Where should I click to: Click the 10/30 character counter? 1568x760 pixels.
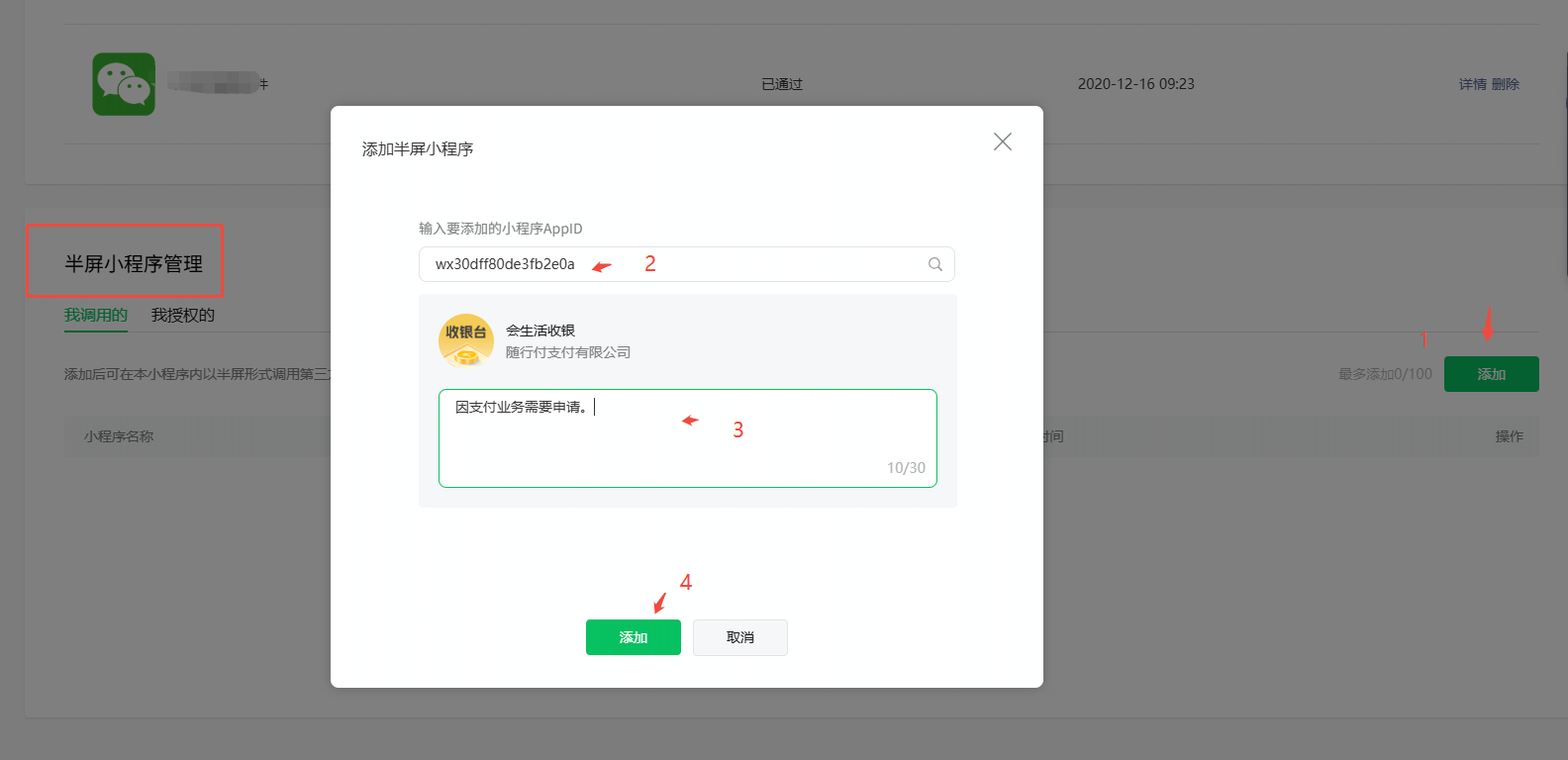(x=906, y=468)
